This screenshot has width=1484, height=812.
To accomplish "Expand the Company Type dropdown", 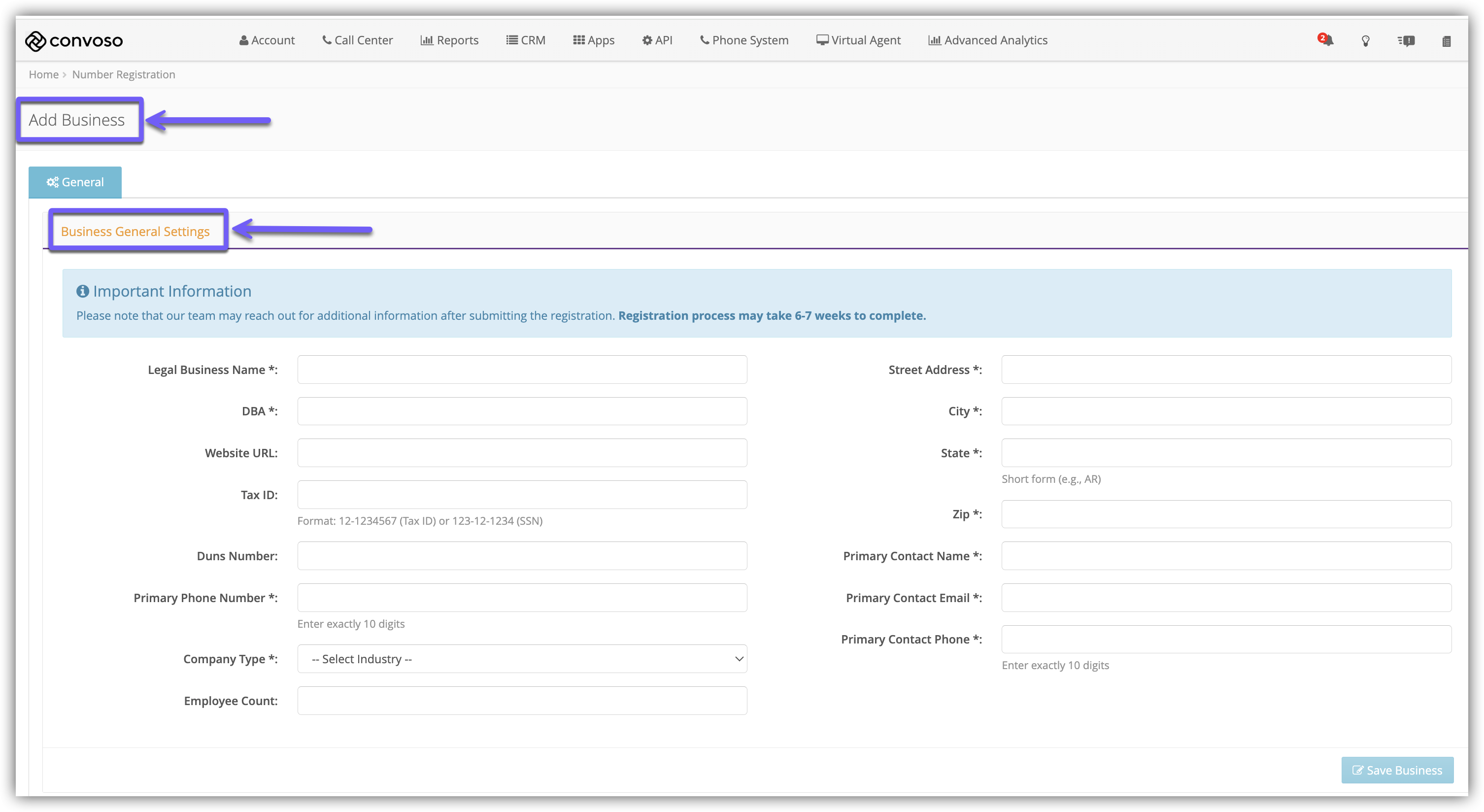I will [522, 659].
